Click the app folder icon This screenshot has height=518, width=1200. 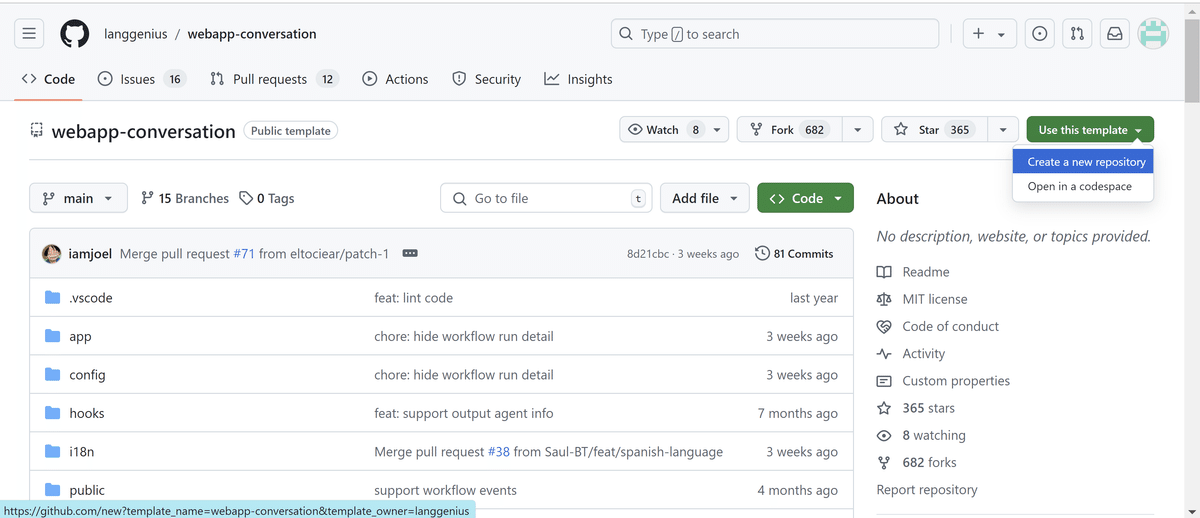click(x=52, y=336)
